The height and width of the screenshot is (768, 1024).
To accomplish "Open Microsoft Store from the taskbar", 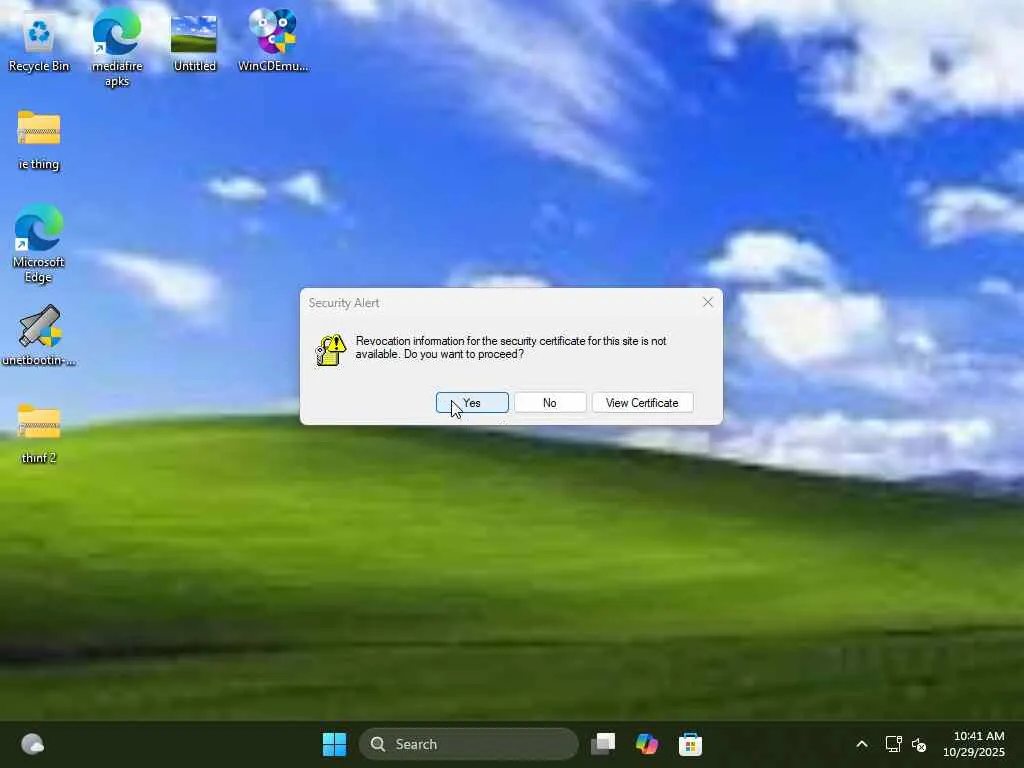I will (x=690, y=744).
